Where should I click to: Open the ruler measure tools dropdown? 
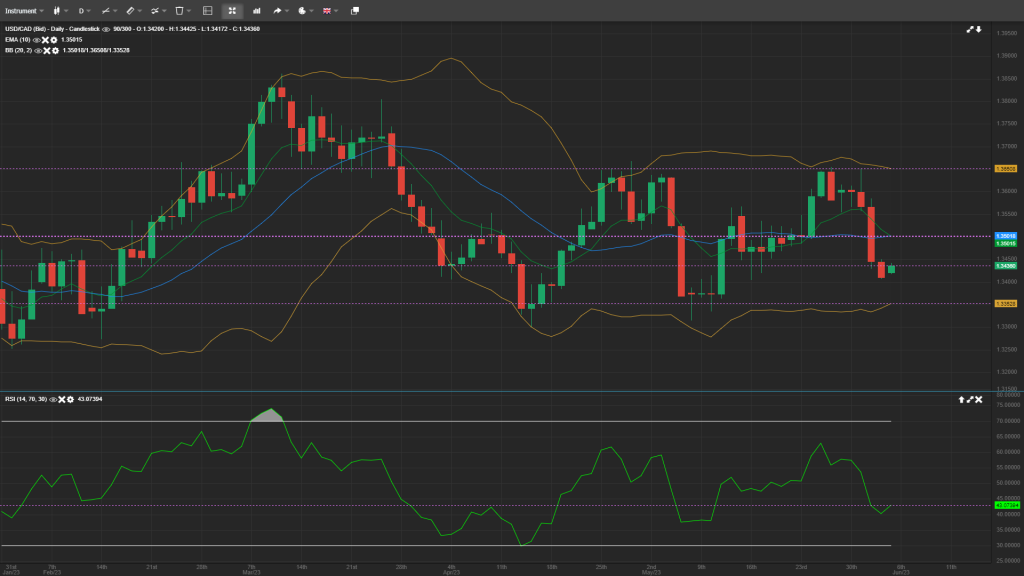pyautogui.click(x=133, y=10)
